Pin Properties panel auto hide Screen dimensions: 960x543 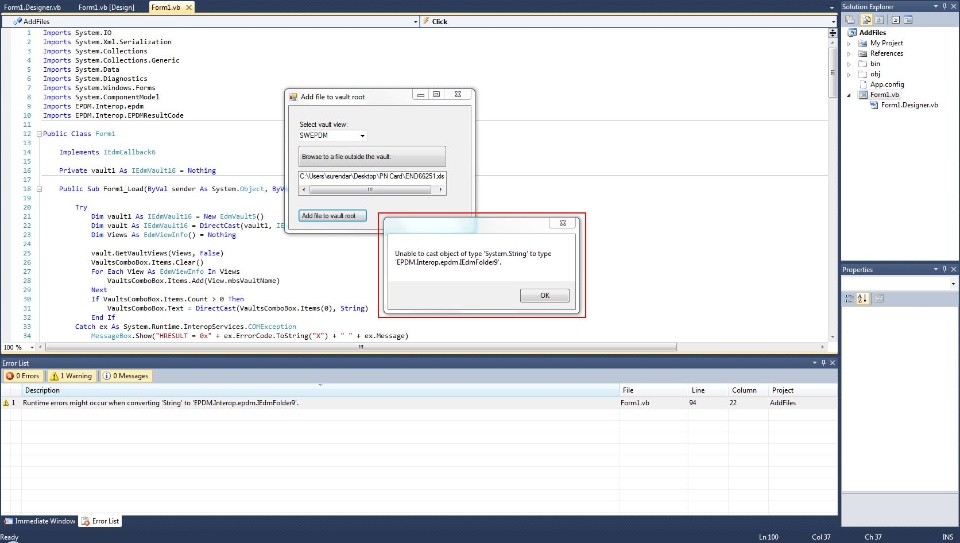coord(945,269)
